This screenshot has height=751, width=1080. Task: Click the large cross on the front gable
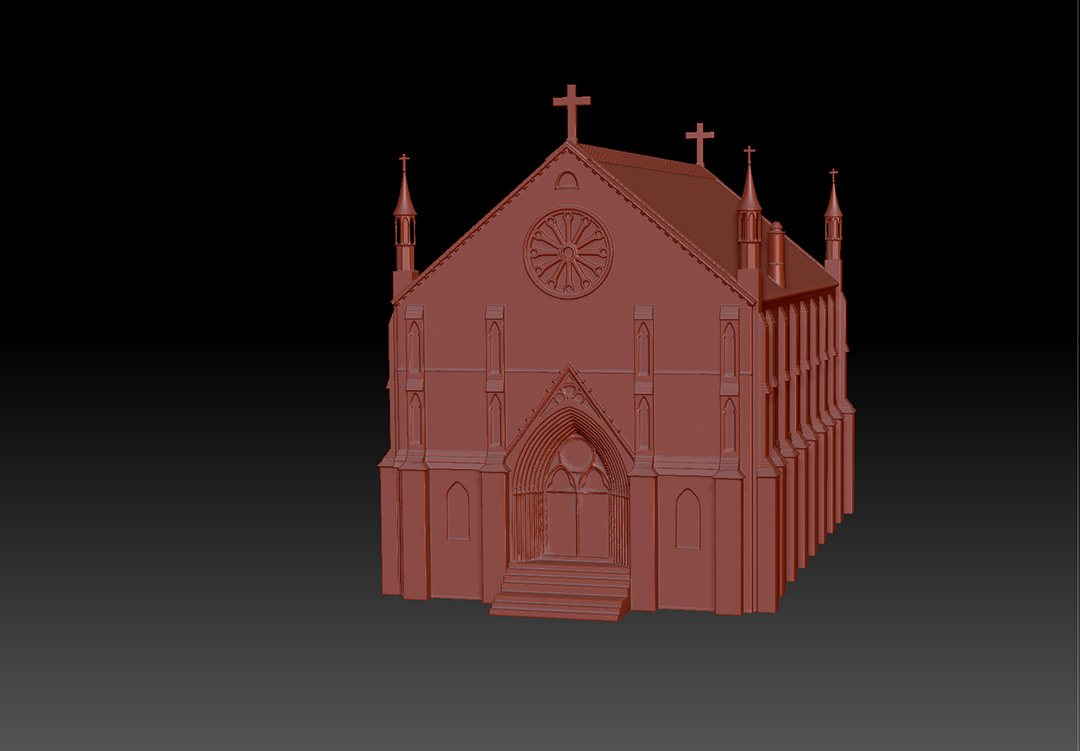tap(571, 109)
